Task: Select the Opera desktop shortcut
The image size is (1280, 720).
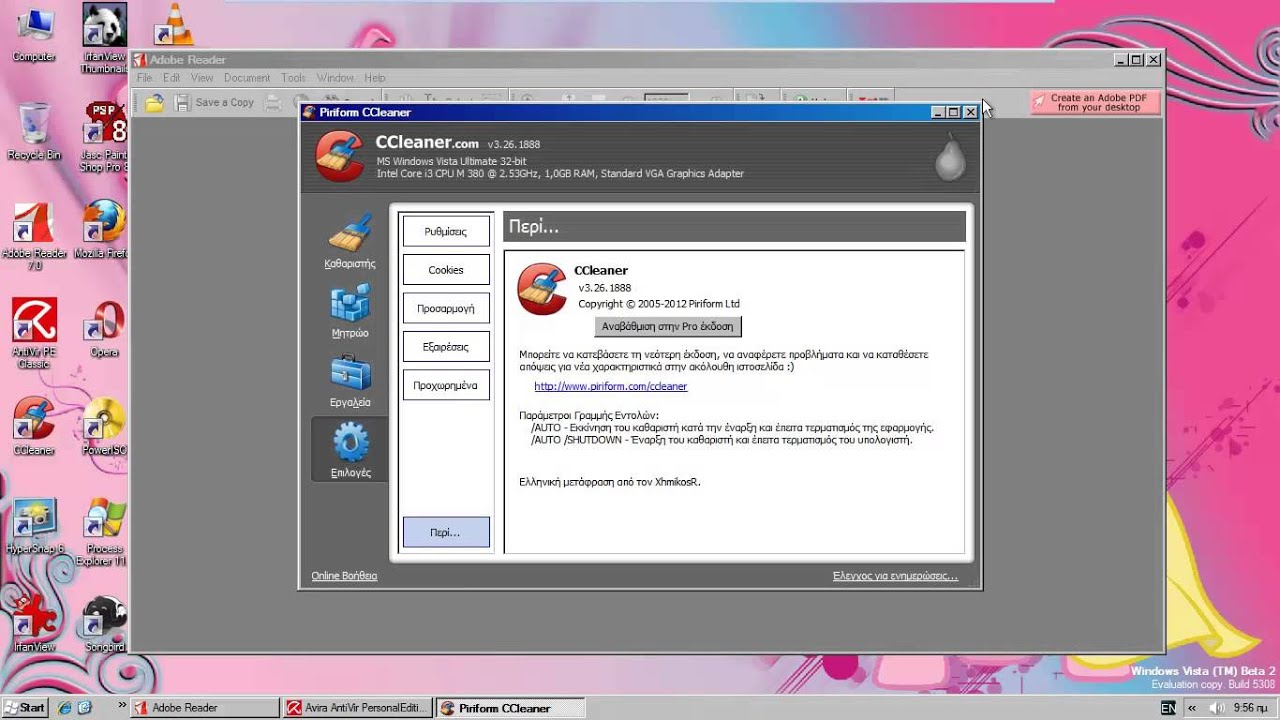Action: point(104,328)
